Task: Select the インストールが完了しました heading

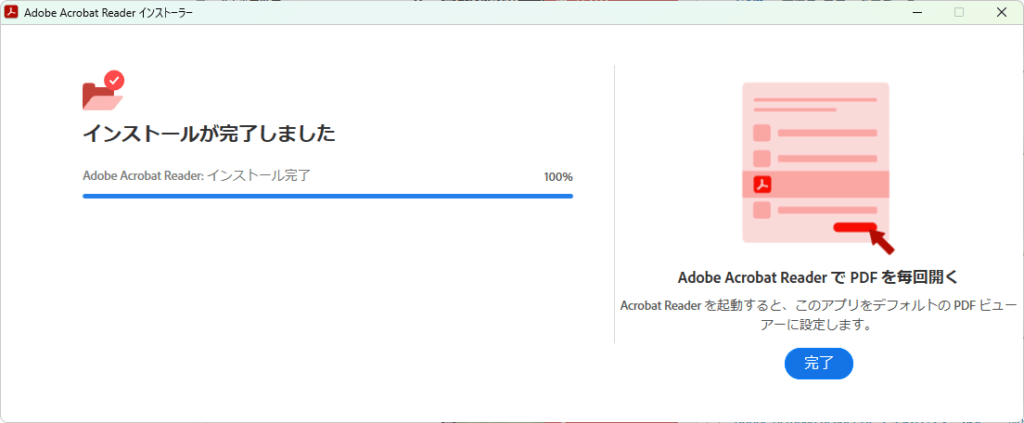Action: [x=208, y=133]
